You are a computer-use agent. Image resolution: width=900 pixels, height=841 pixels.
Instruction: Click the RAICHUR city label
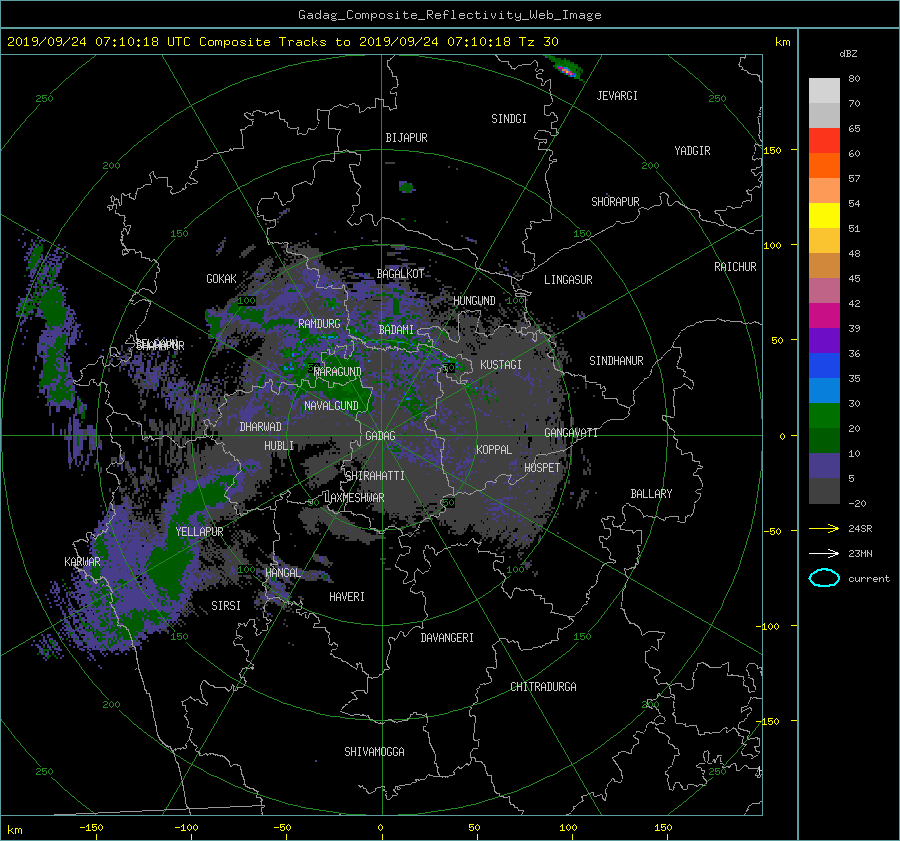click(735, 267)
